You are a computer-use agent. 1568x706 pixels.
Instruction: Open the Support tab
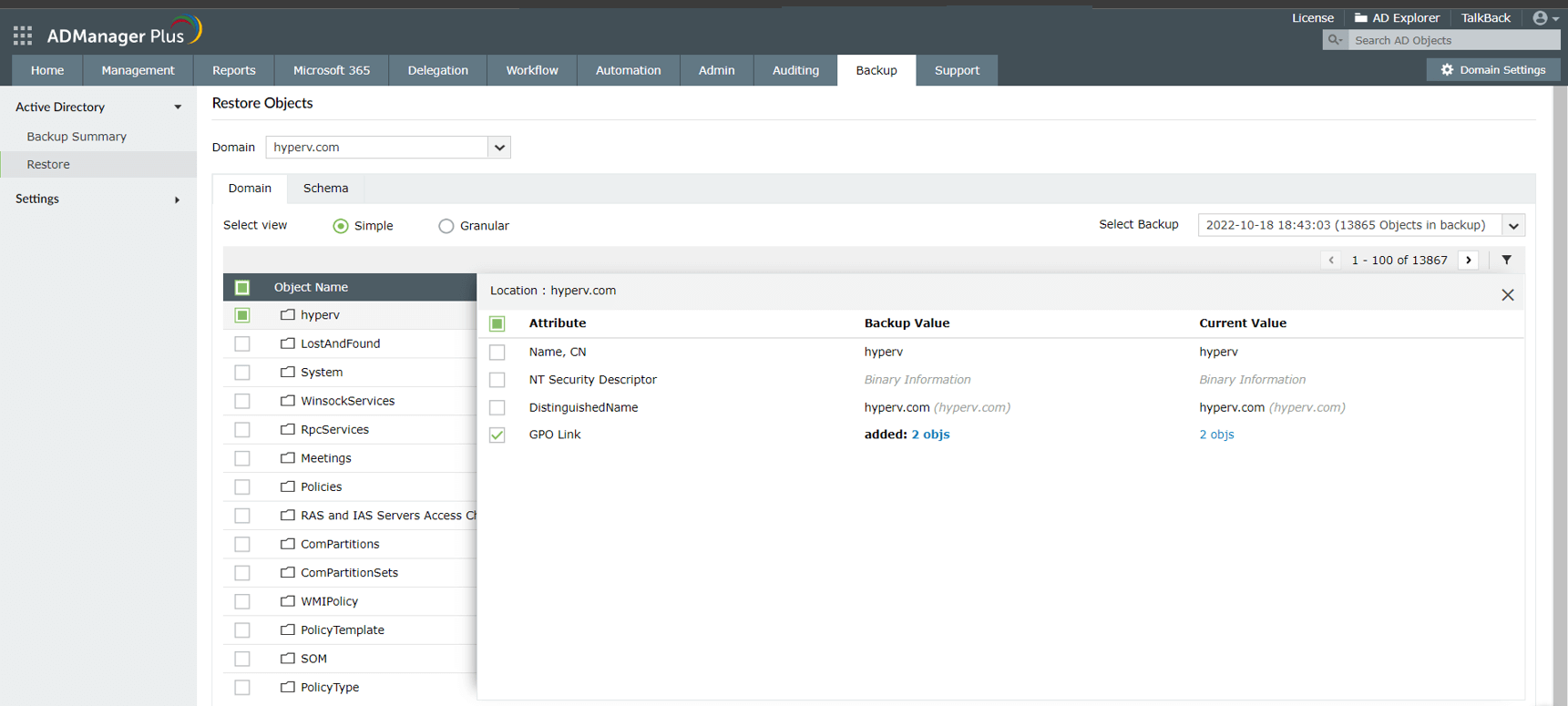(x=957, y=70)
